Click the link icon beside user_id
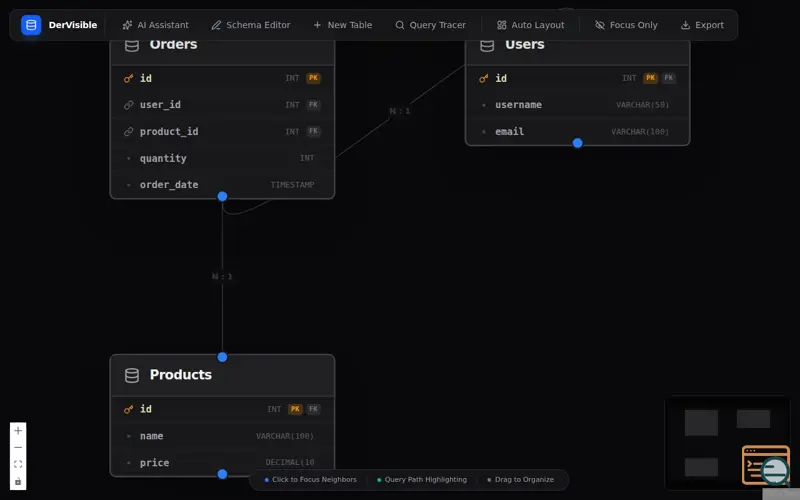The image size is (800, 500). tap(128, 105)
